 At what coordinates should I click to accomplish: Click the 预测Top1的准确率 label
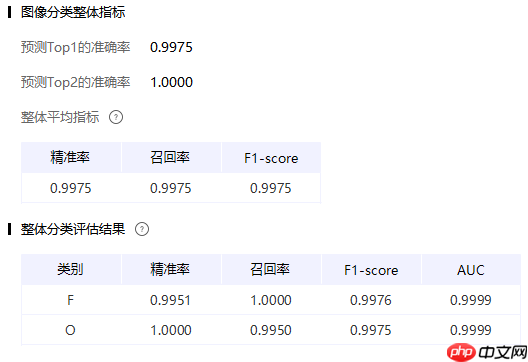click(x=75, y=47)
